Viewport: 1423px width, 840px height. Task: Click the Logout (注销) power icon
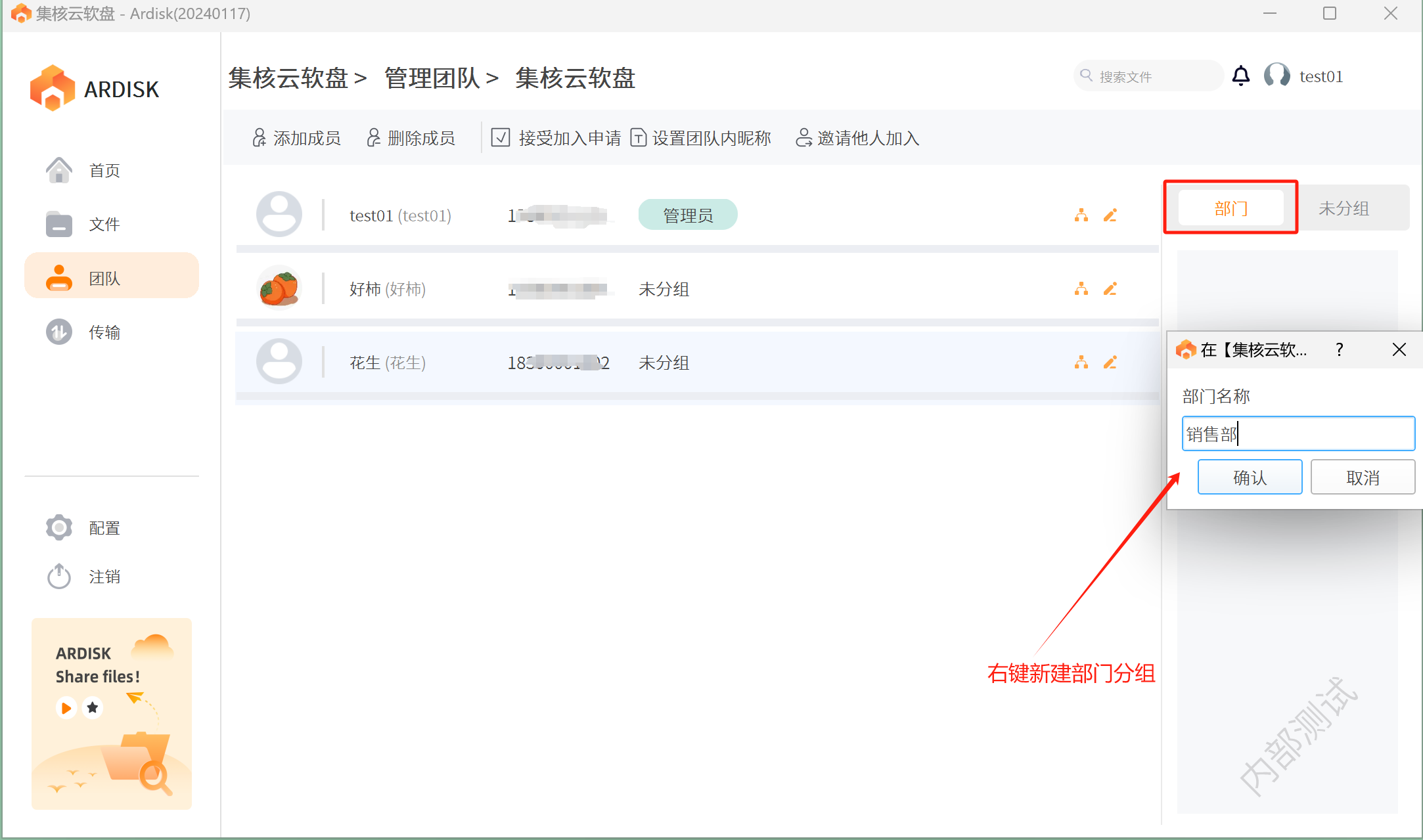[60, 577]
